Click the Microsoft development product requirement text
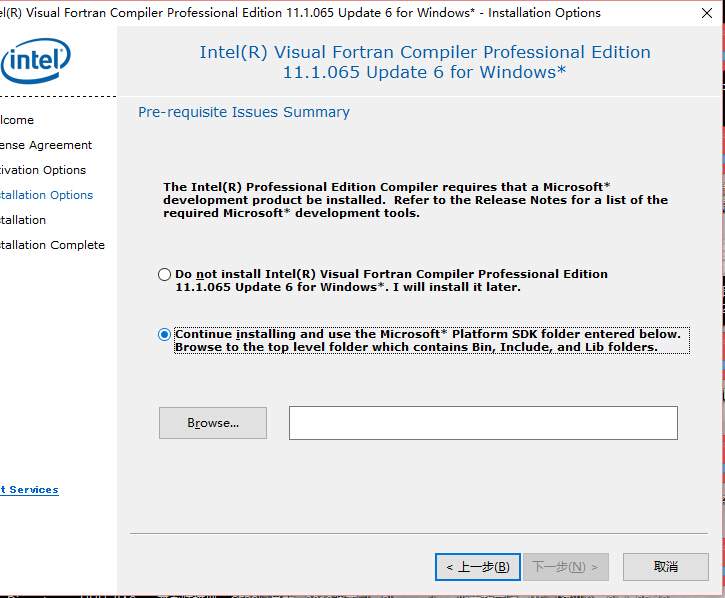The image size is (725, 598). (x=415, y=200)
